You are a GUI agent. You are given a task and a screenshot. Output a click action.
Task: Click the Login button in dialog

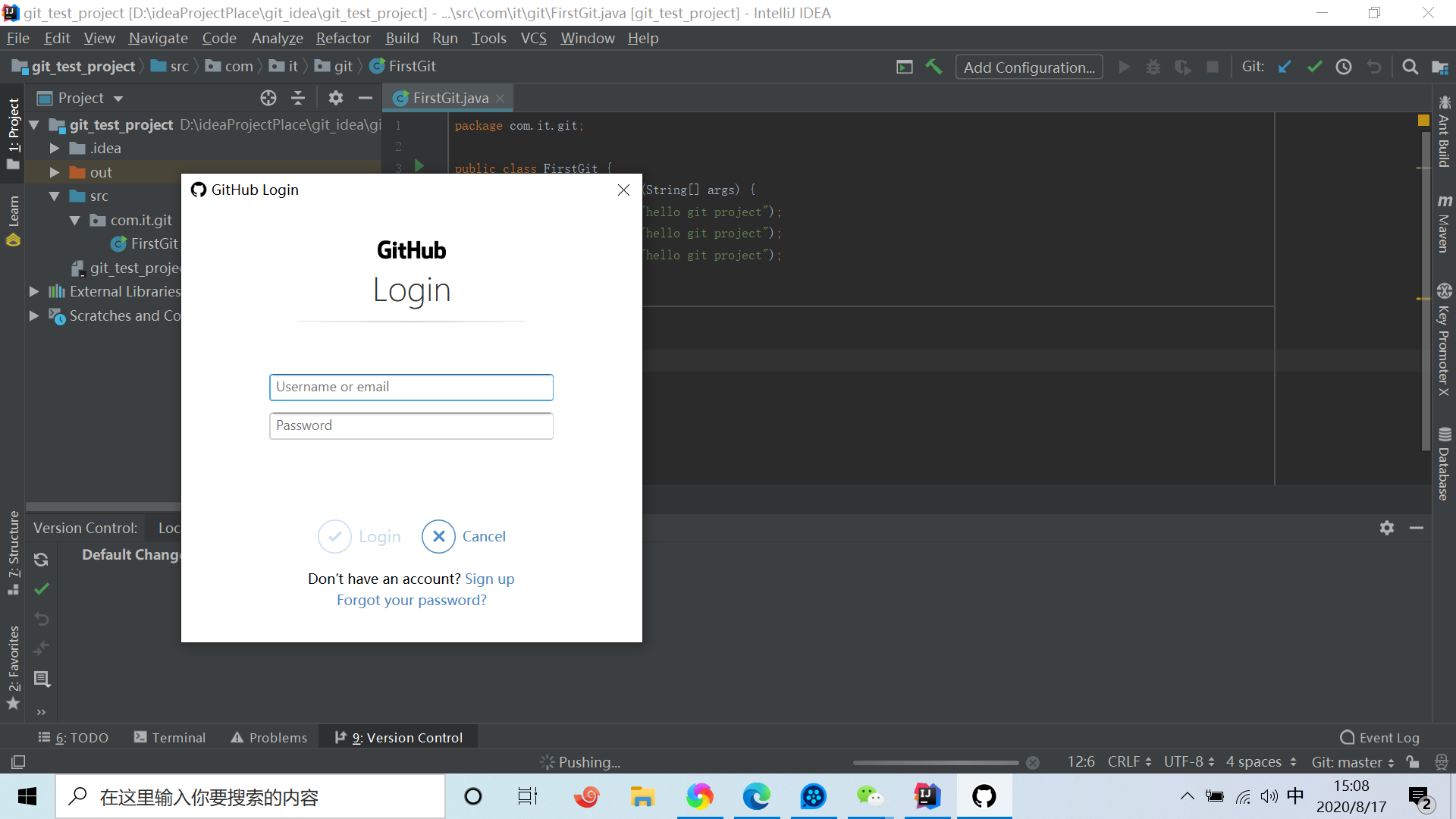359,536
